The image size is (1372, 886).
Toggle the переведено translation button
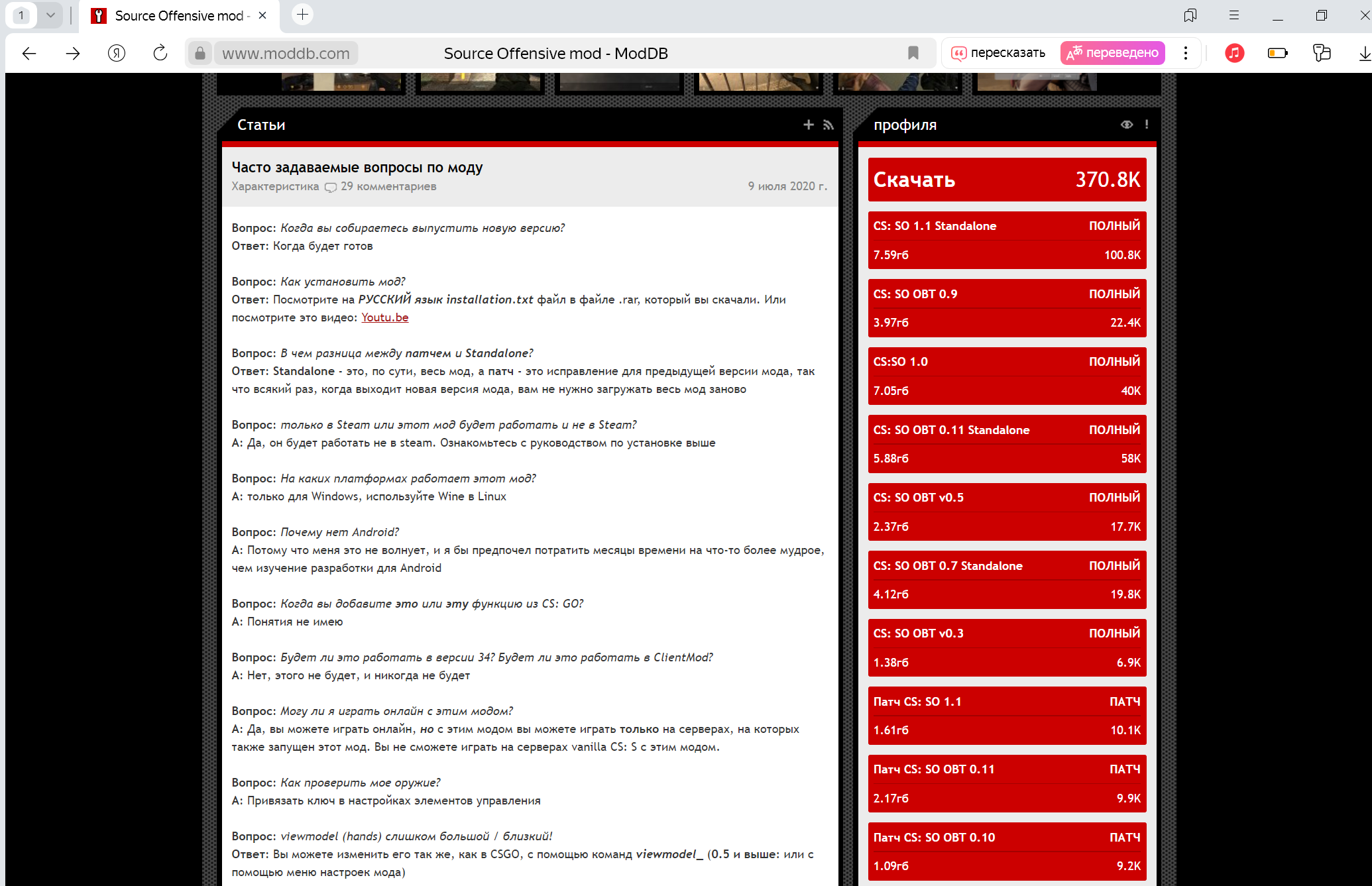click(x=1112, y=53)
